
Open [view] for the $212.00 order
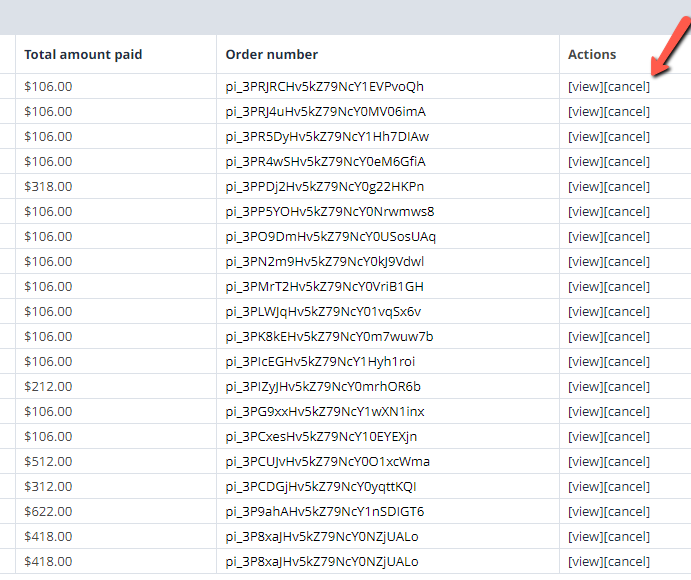click(x=586, y=386)
